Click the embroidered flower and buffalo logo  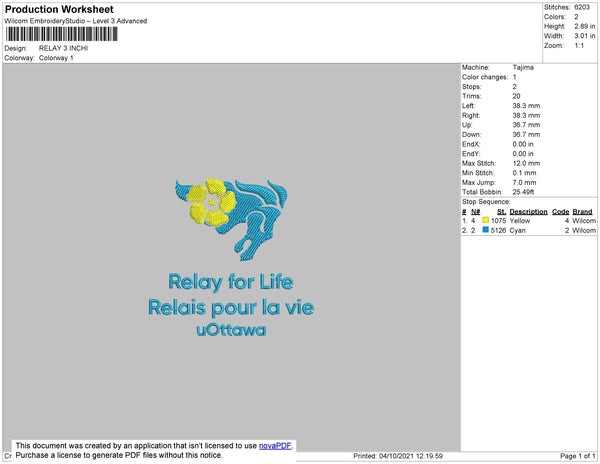(x=232, y=220)
